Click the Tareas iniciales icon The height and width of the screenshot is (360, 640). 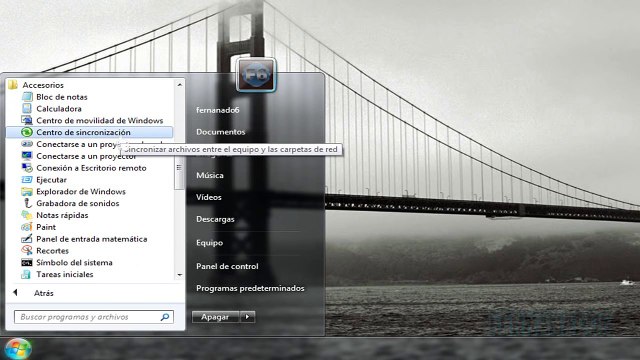[26, 274]
